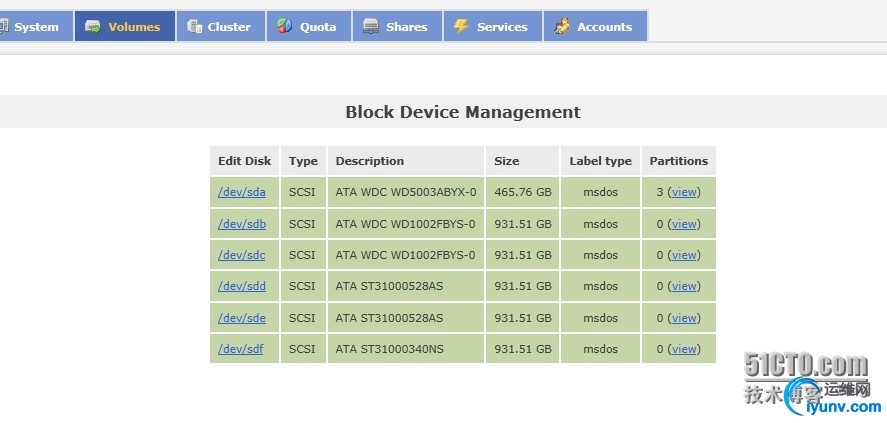Select ATA WDC WD5003ABYX-0 description cell
887x423 pixels.
(406, 192)
